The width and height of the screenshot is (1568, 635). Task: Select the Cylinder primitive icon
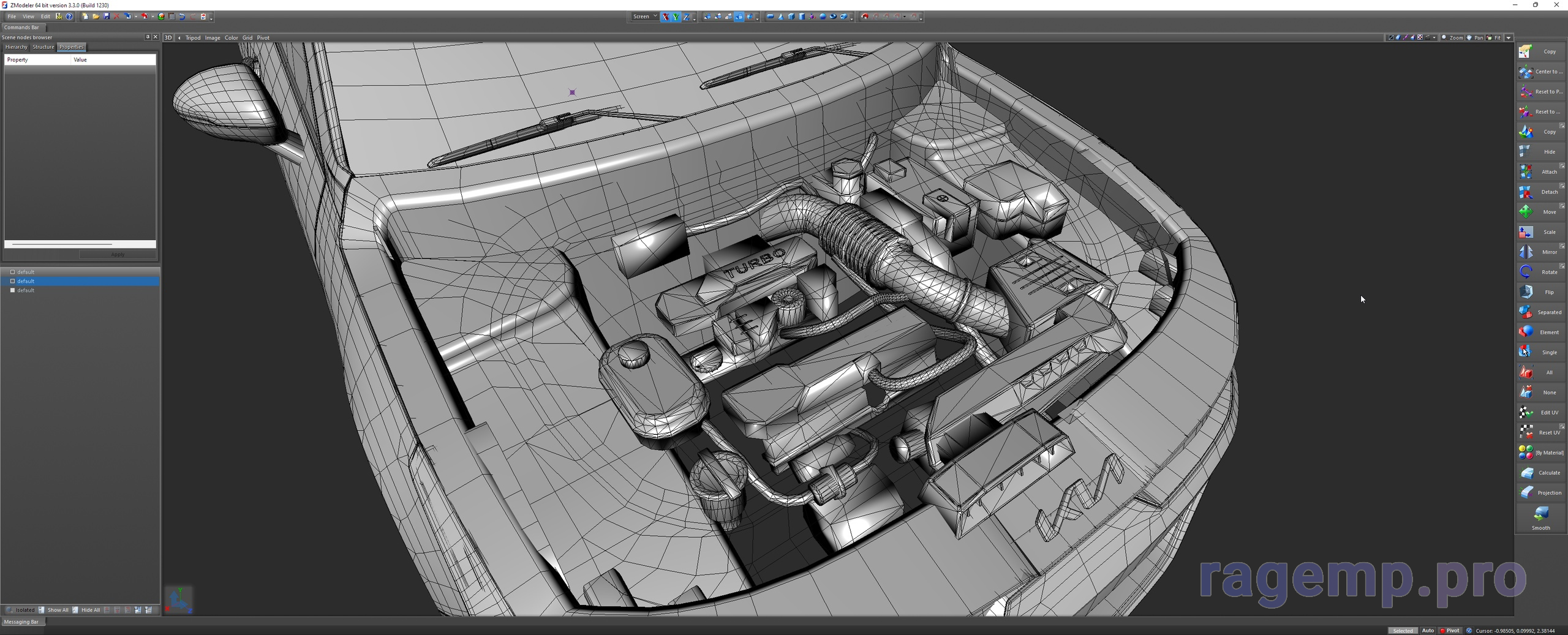[x=802, y=17]
